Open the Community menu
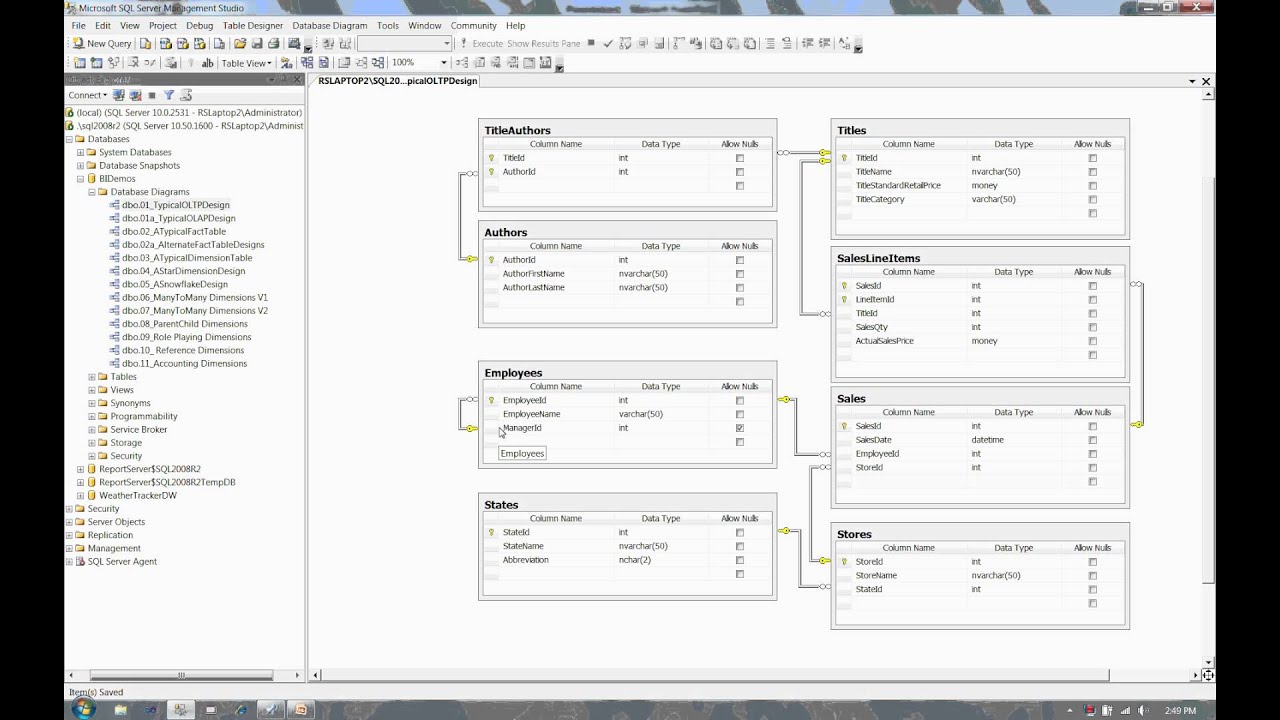Viewport: 1280px width, 720px height. click(x=473, y=25)
